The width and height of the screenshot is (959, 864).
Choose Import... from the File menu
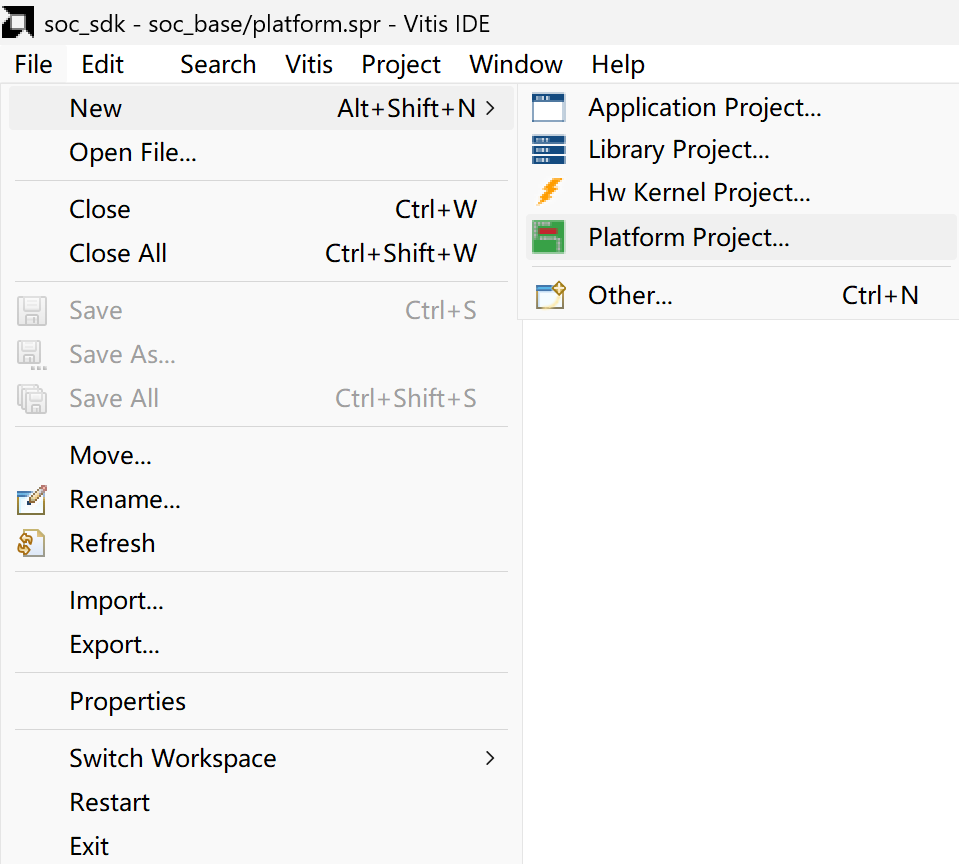pyautogui.click(x=116, y=601)
